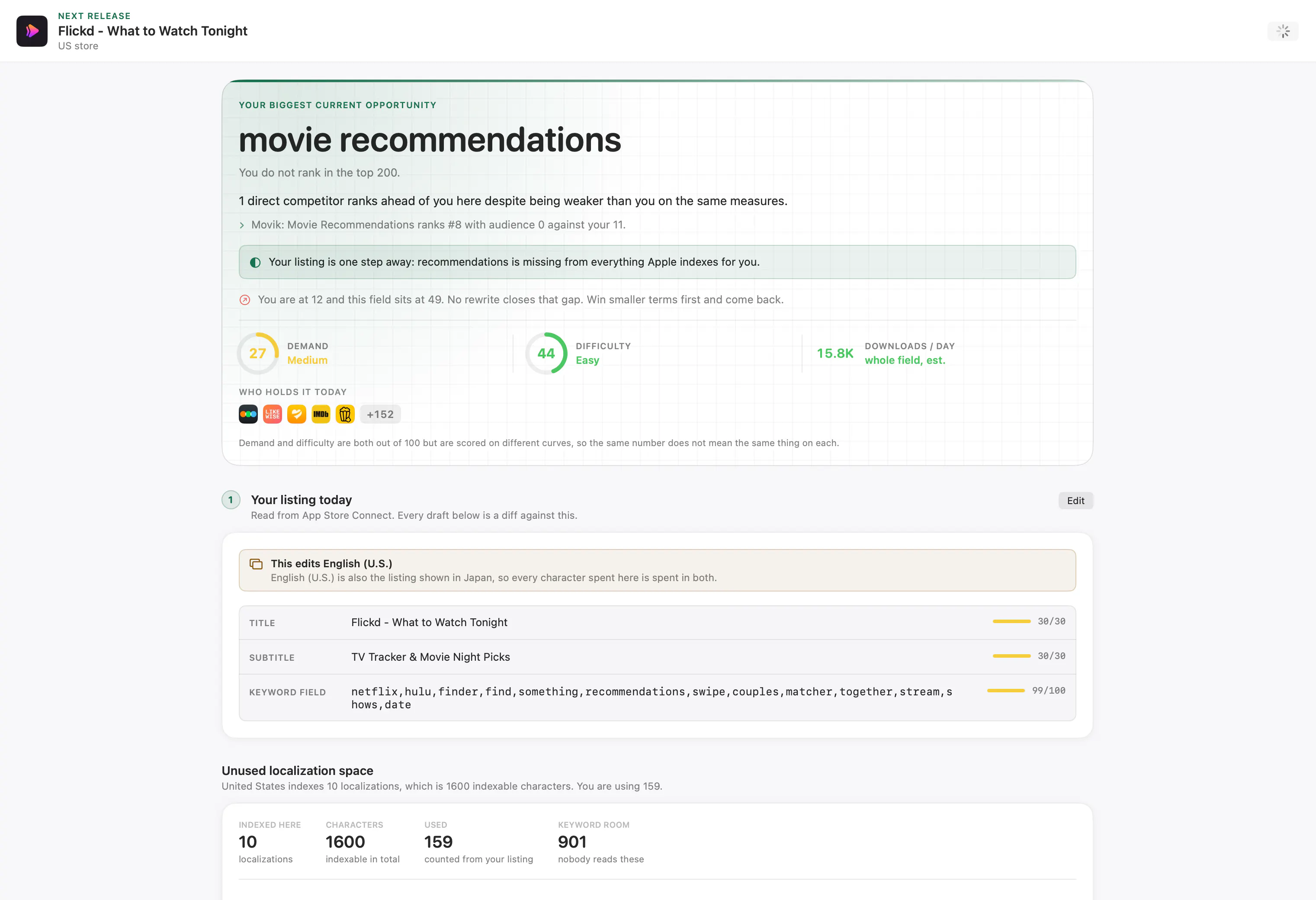Show the +152 more competitors
The width and height of the screenshot is (1316, 900).
point(380,415)
